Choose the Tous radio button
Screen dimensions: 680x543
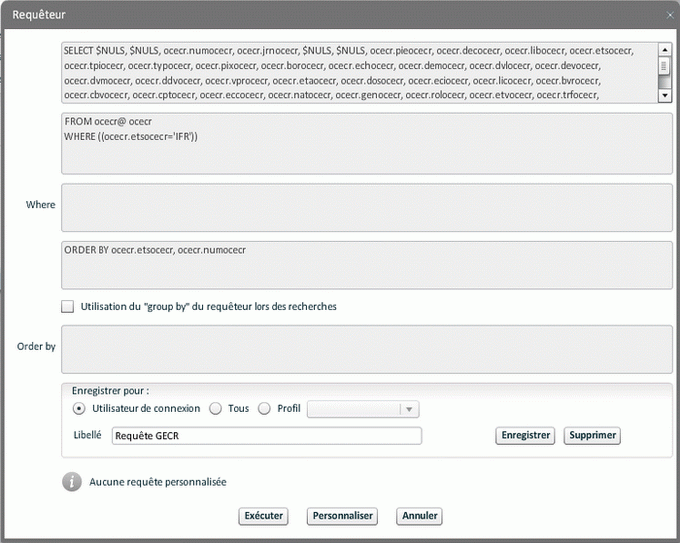point(215,408)
